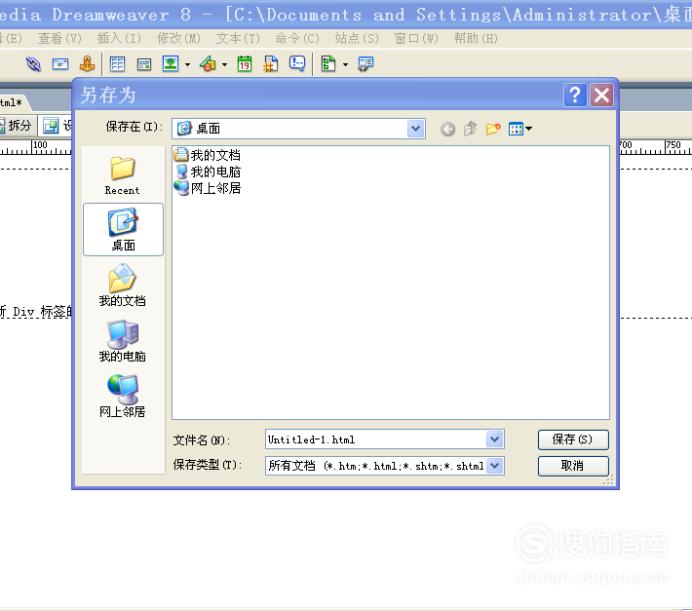This screenshot has height=611, width=692.
Task: Expand the Media icon dropdown arrow
Action: (225, 64)
